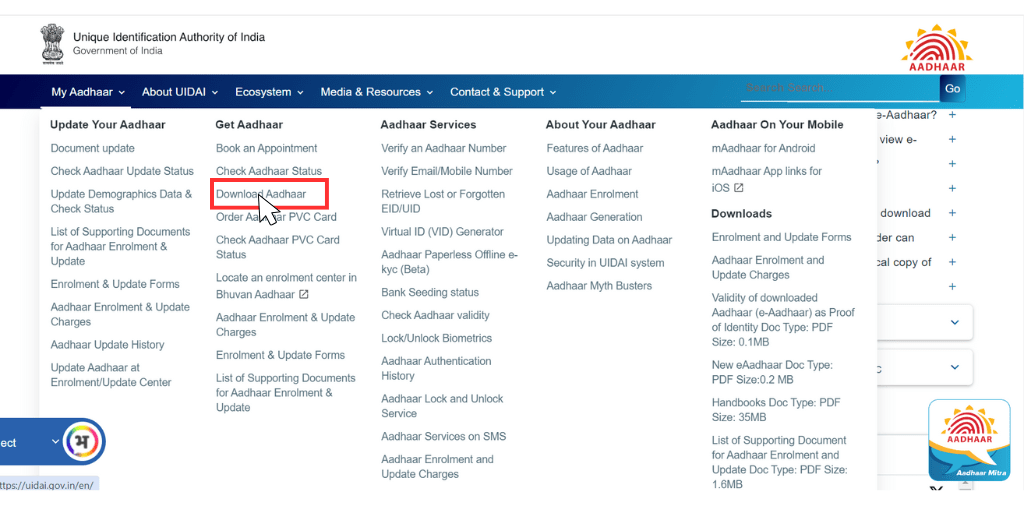Expand the 'download' FAQ plus icon
The image size is (1024, 505).
(952, 213)
